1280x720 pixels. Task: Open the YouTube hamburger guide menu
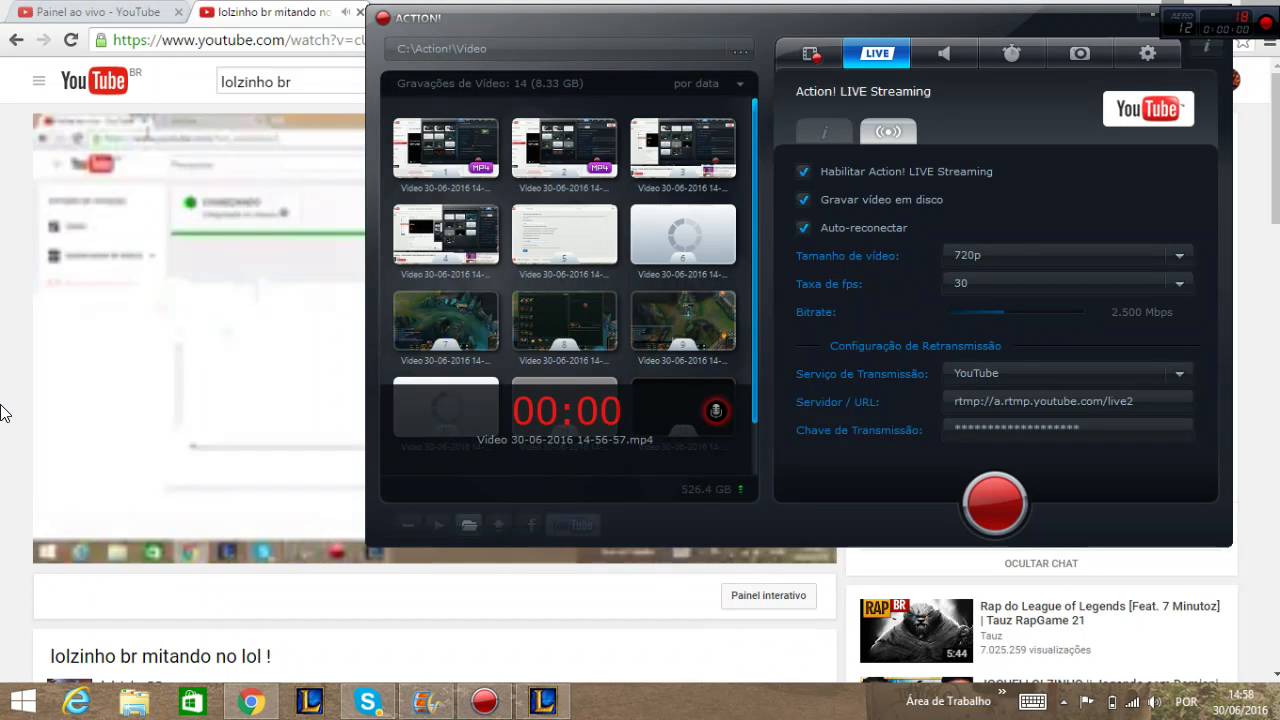[x=39, y=81]
